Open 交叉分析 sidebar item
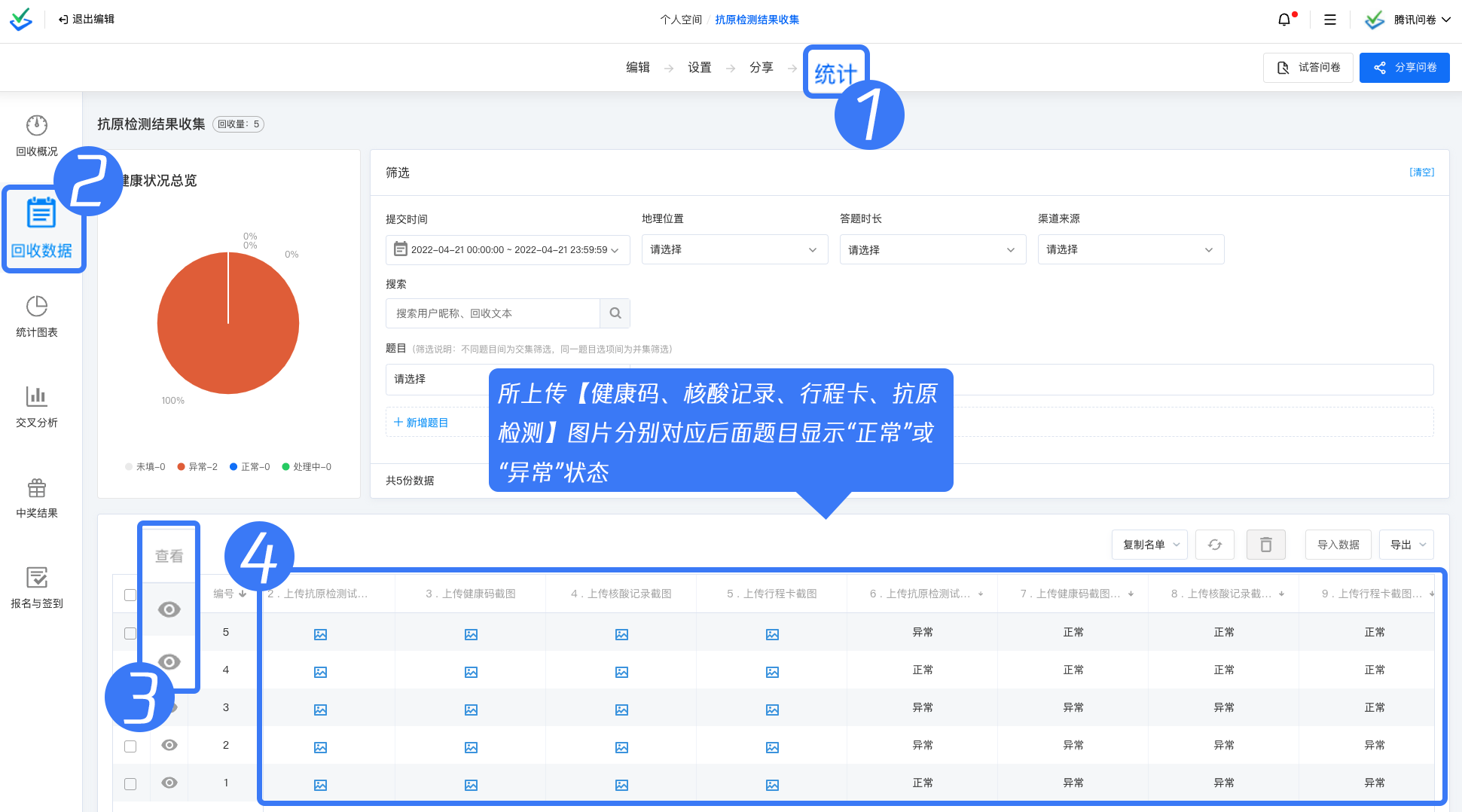Viewport: 1462px width, 812px height. tap(37, 407)
